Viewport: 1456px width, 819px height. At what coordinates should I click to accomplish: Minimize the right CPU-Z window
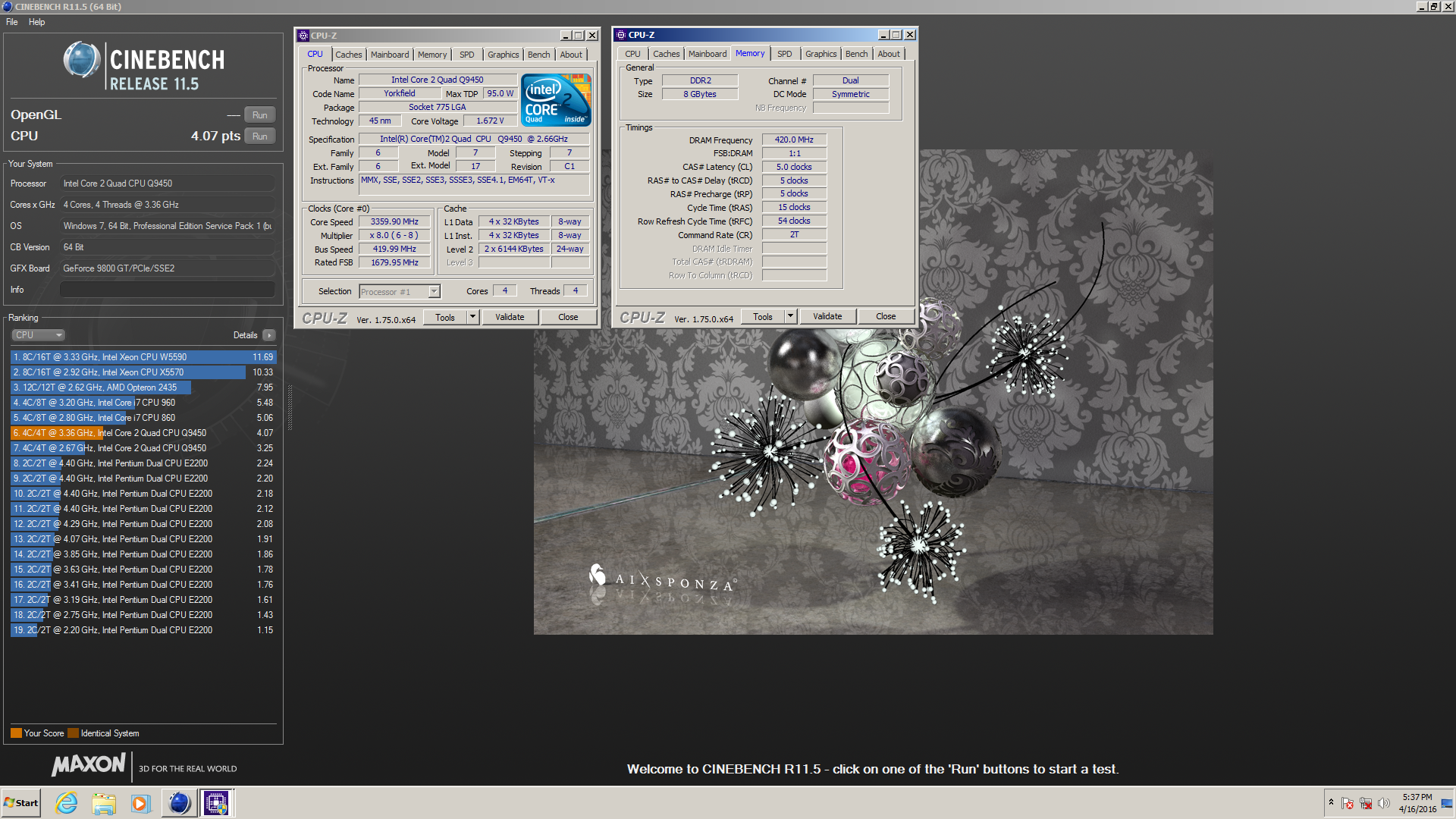pos(883,35)
